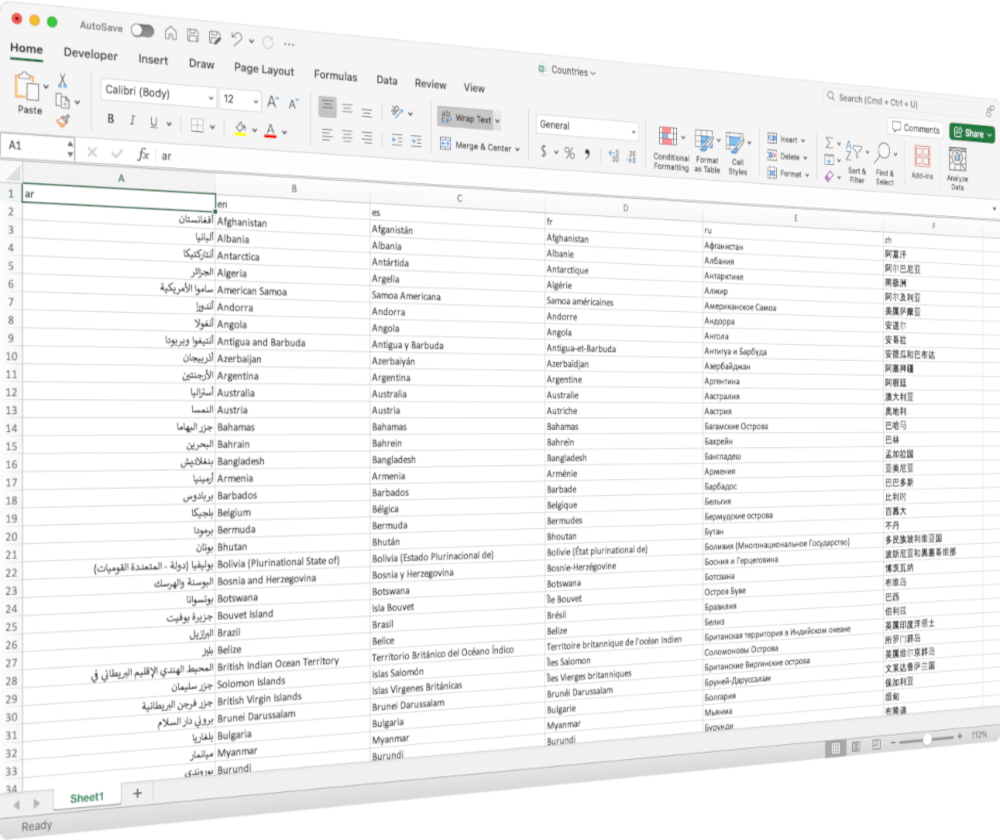Open the Data tab
The height and width of the screenshot is (840, 1000).
pos(386,80)
